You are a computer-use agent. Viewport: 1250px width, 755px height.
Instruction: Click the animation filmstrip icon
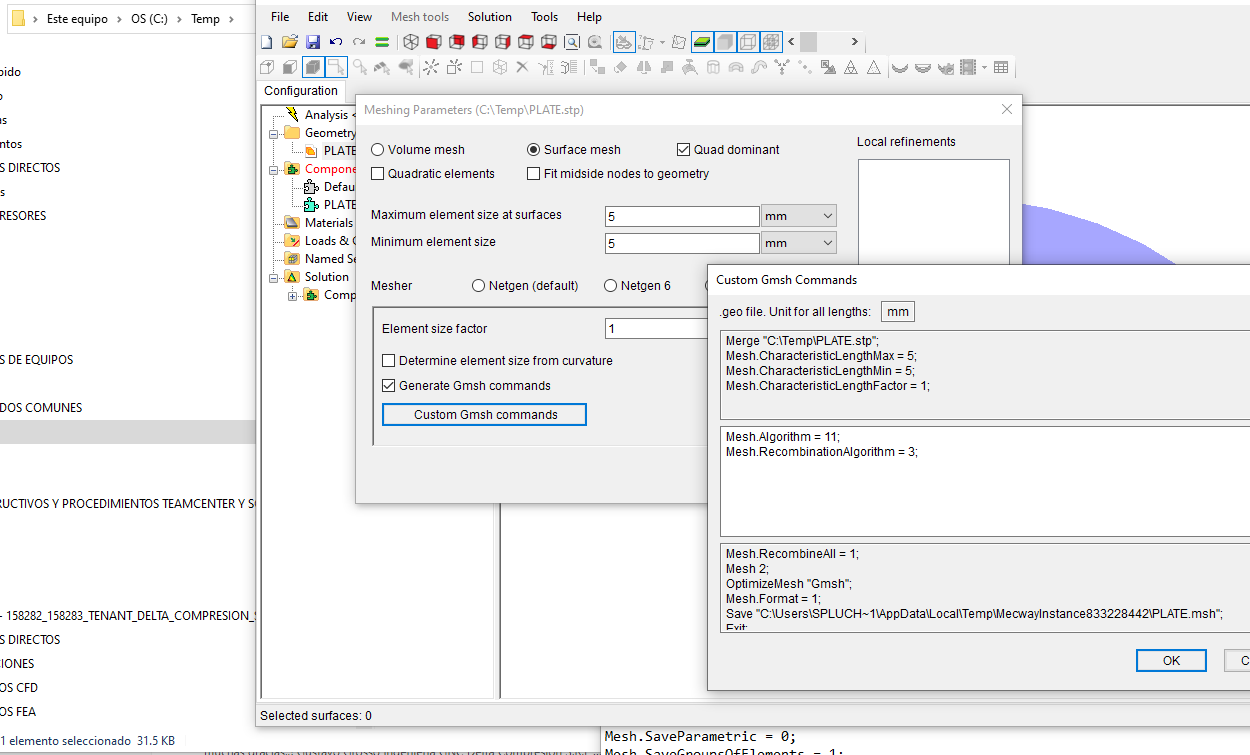tap(967, 67)
